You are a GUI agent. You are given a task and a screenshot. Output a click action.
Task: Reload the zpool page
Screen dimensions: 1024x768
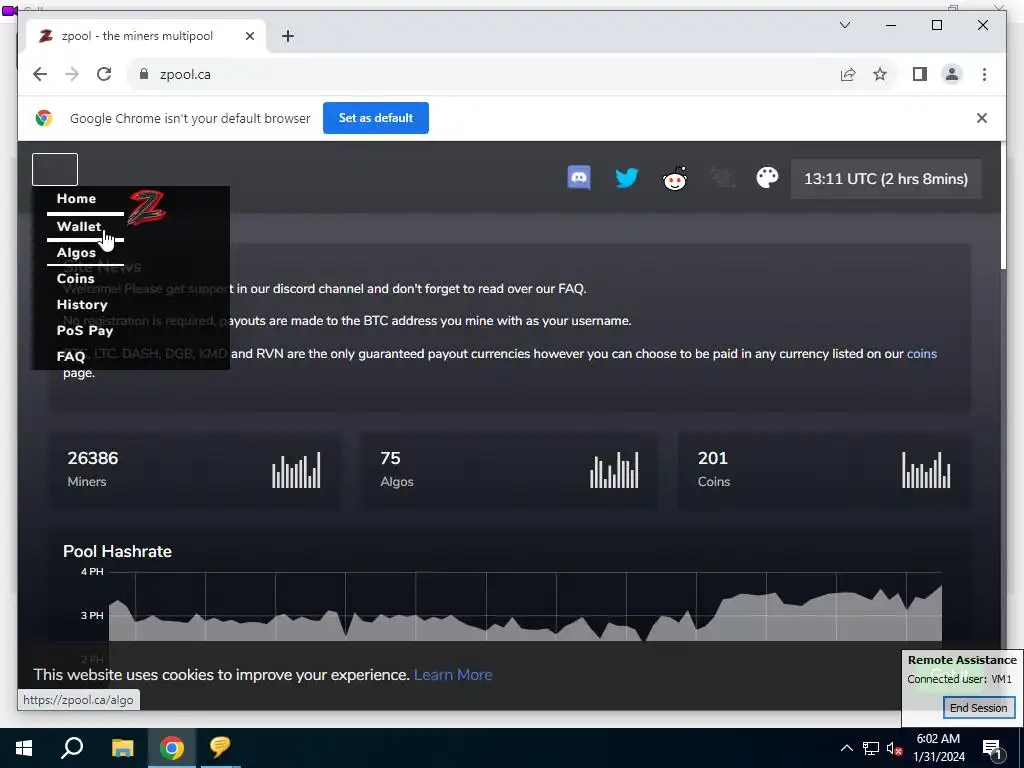pos(104,74)
